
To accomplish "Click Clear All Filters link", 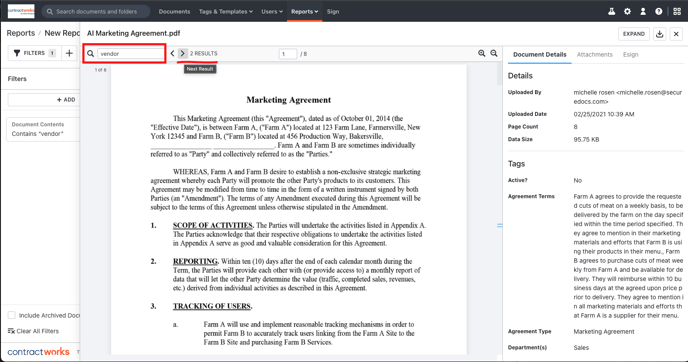I will (x=33, y=331).
